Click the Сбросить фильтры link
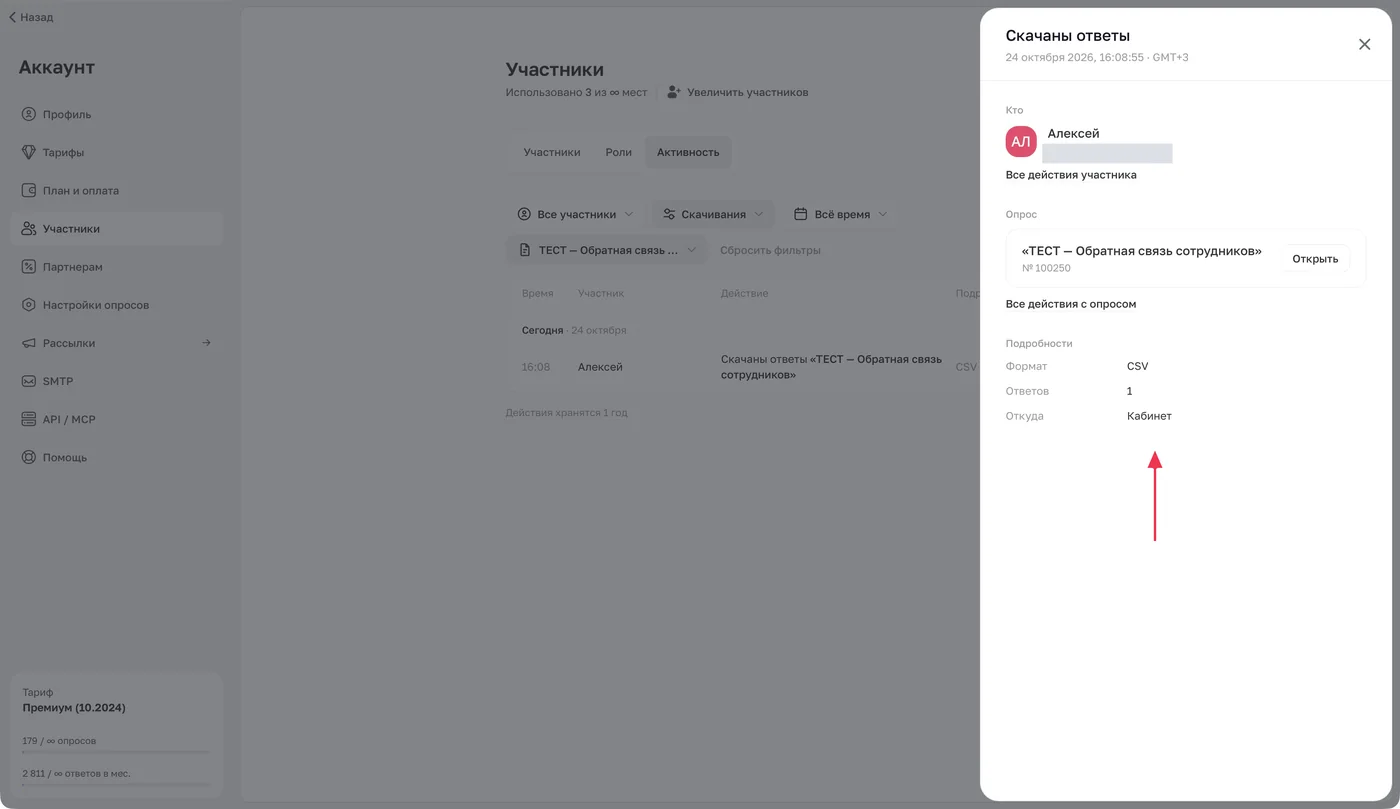This screenshot has height=809, width=1400. tap(770, 250)
